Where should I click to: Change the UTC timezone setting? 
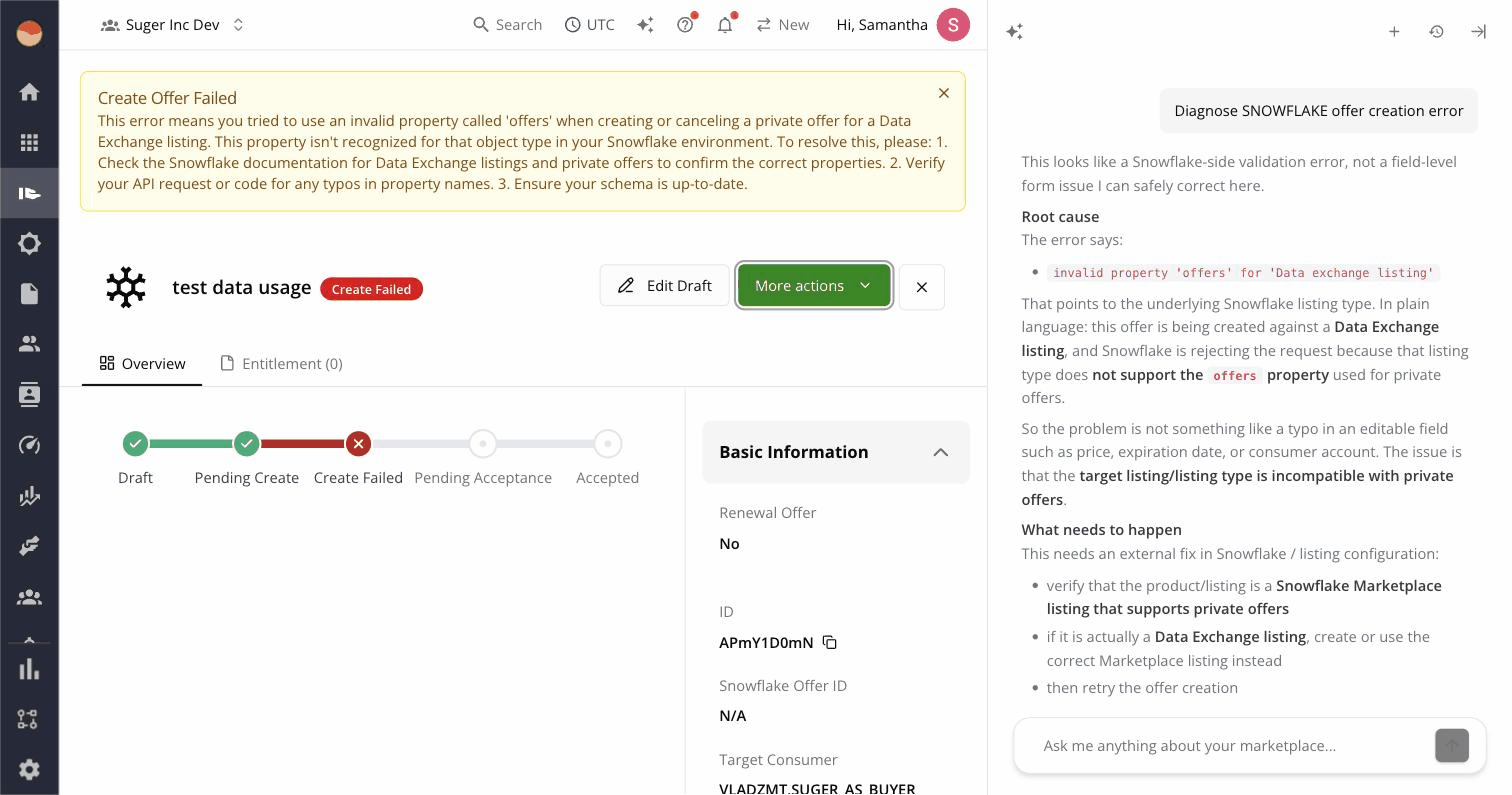[590, 25]
